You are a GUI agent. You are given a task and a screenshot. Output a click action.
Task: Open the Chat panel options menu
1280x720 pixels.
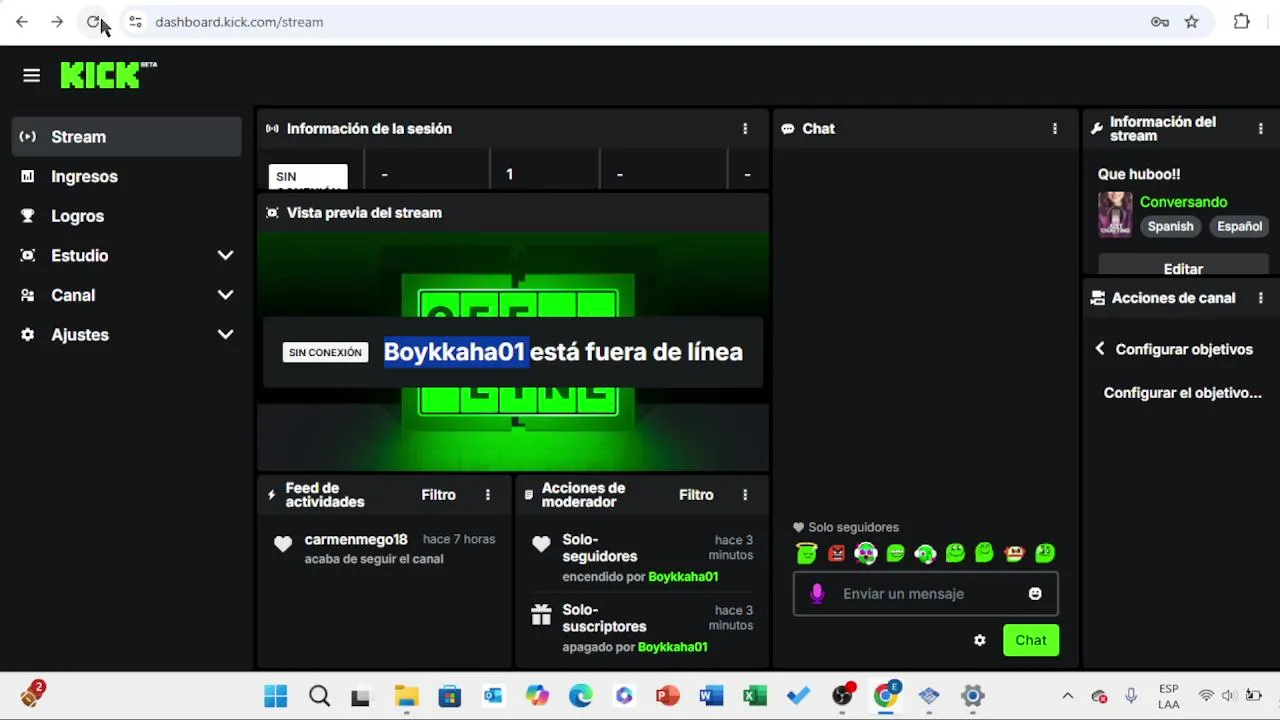tap(1055, 129)
